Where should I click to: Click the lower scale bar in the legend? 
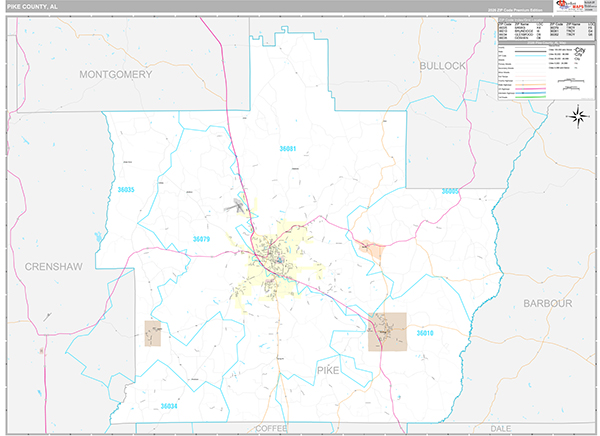571,88
